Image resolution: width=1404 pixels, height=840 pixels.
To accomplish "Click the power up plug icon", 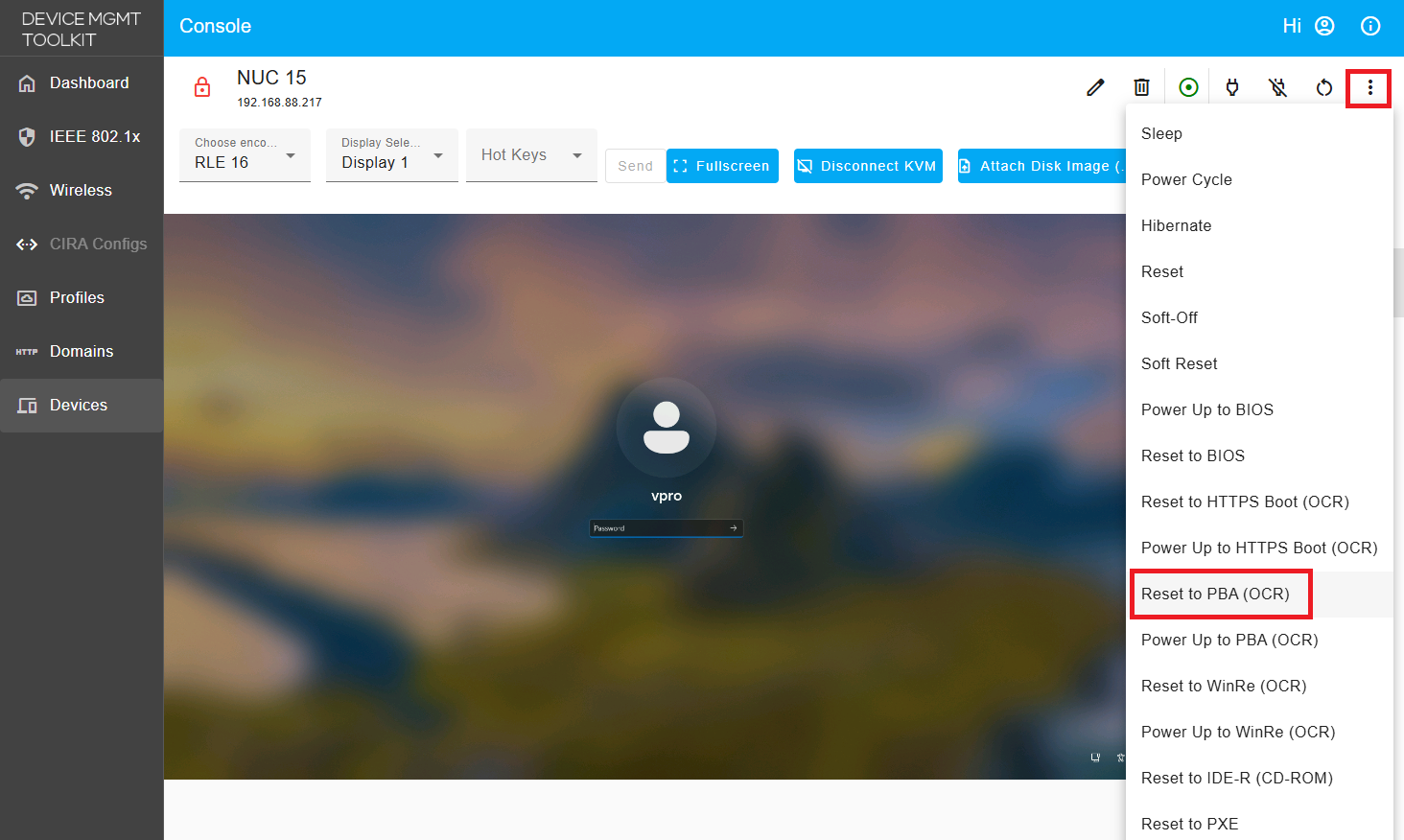I will point(1232,87).
